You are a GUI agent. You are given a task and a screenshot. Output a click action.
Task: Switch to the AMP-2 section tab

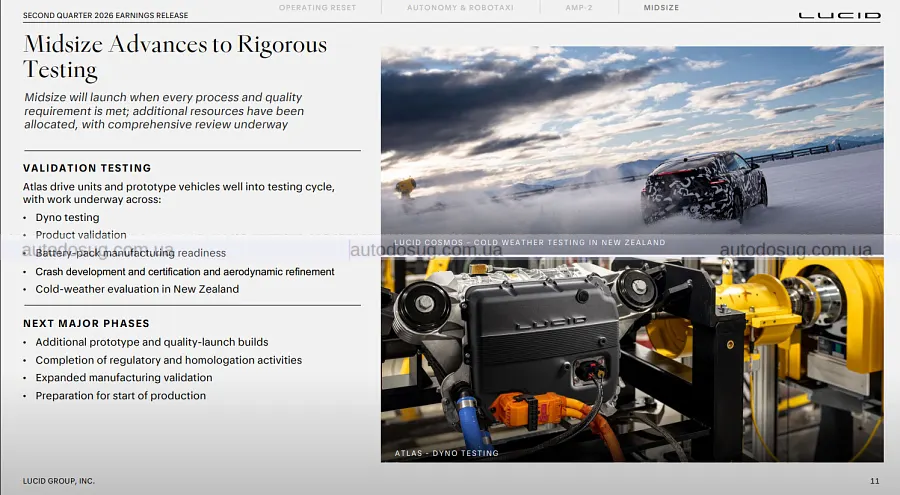(579, 7)
